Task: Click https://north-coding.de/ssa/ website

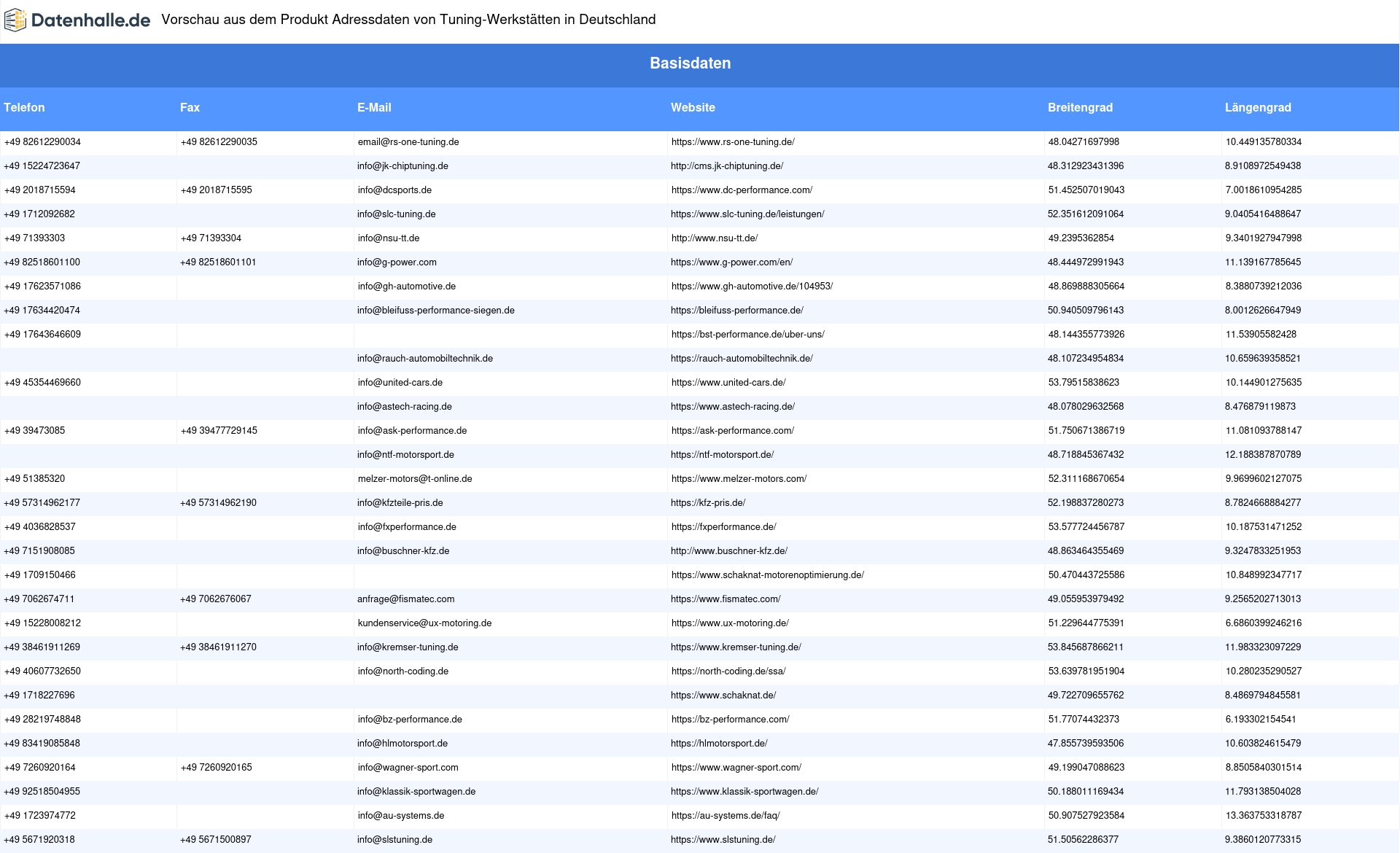Action: click(x=728, y=671)
